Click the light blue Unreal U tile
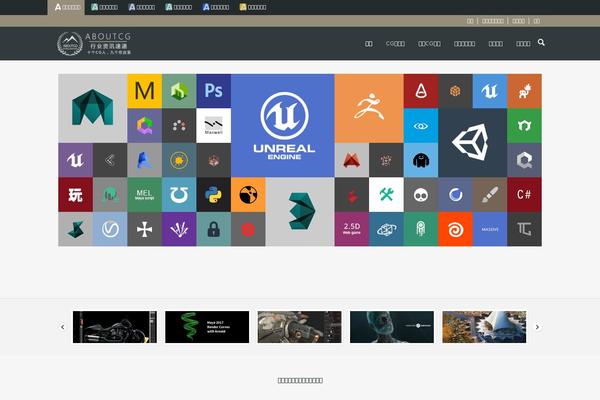Image resolution: width=600 pixels, height=400 pixels. (490, 91)
